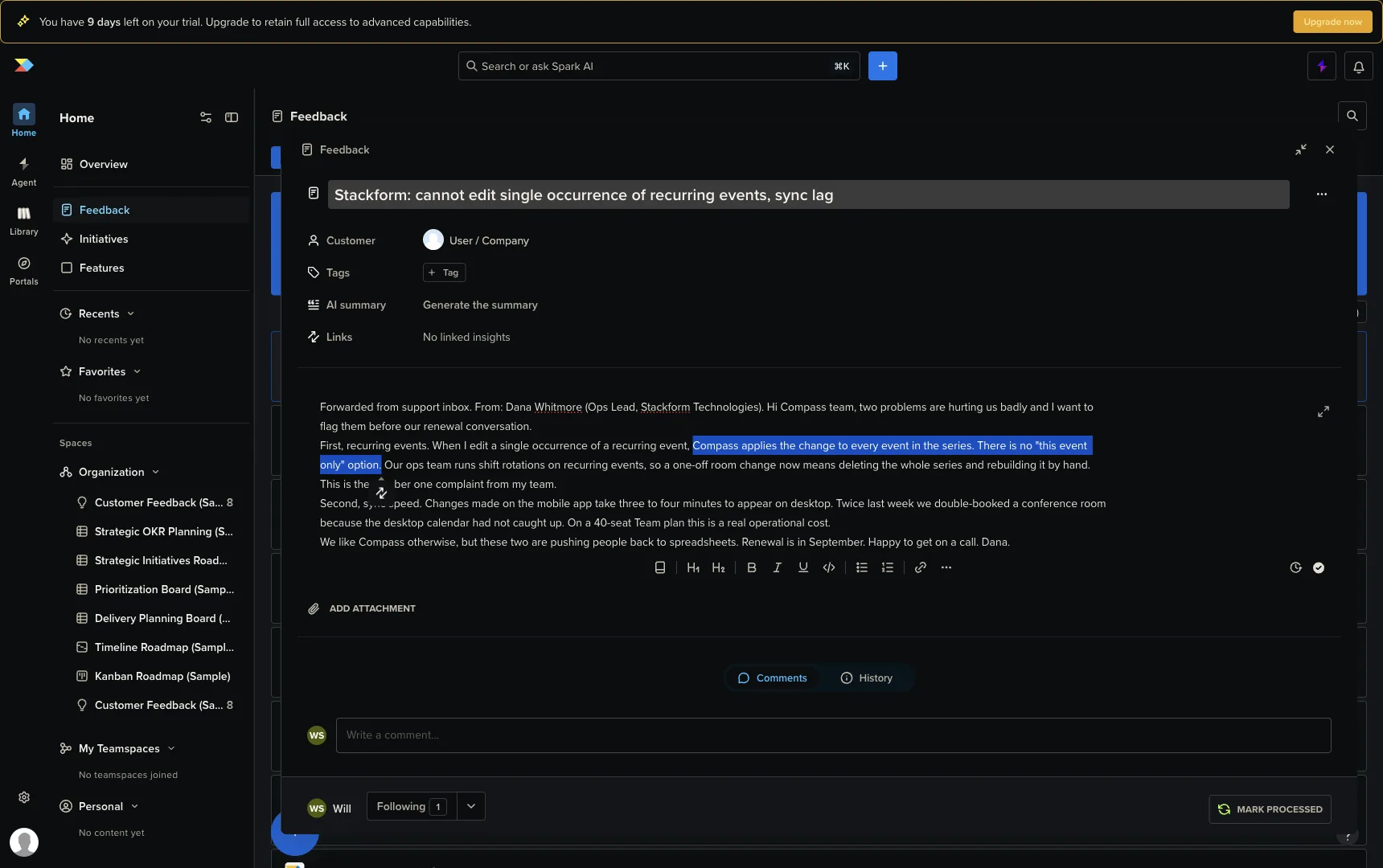The width and height of the screenshot is (1383, 868).
Task: Minimize the feedback detail panel
Action: [x=1301, y=149]
